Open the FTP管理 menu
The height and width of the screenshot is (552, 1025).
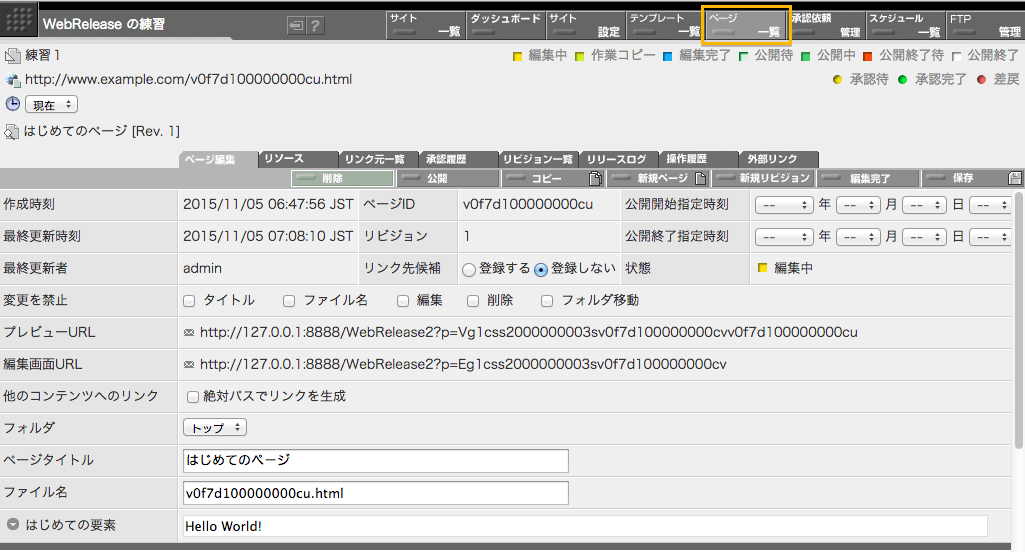point(985,25)
